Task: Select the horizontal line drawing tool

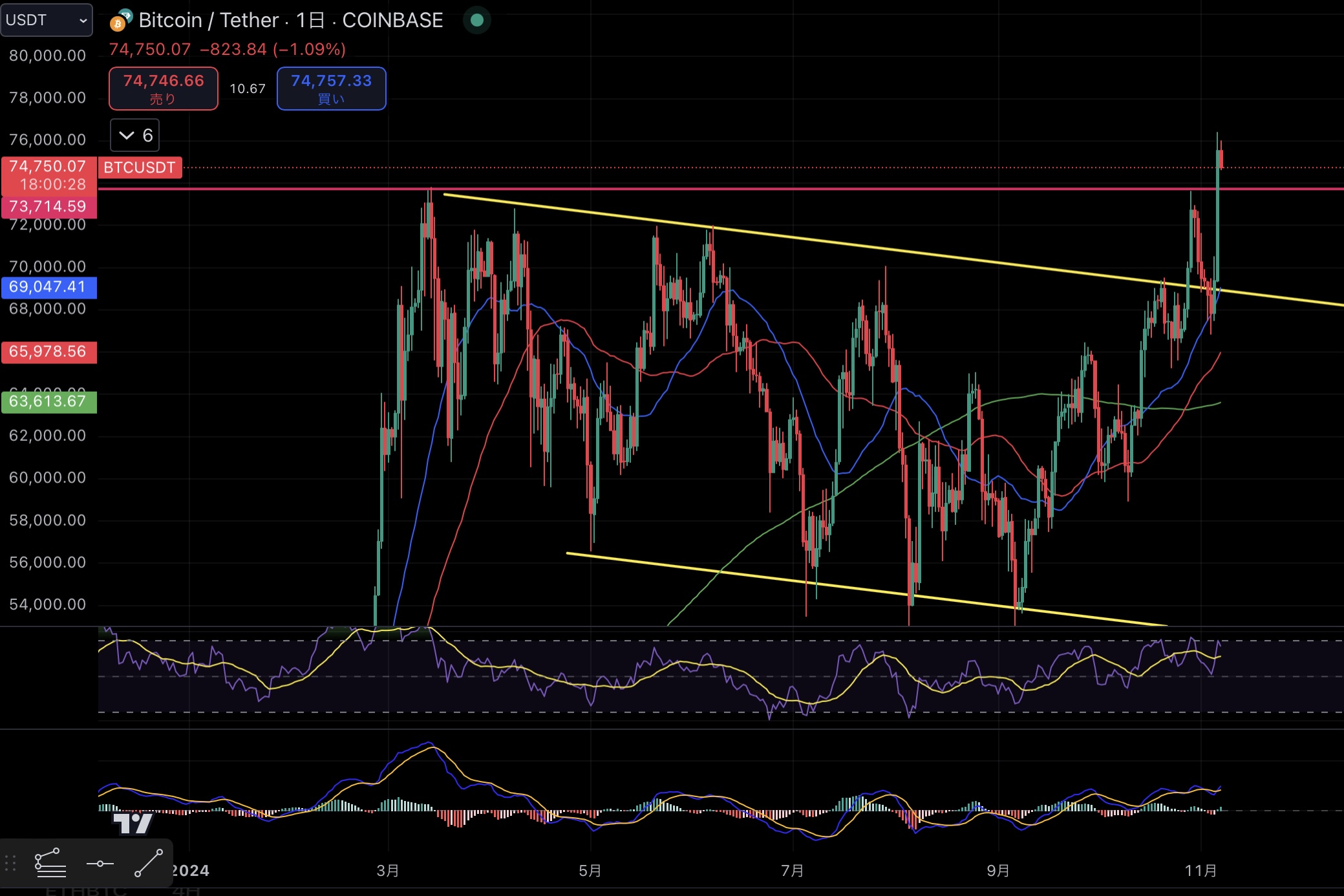Action: (x=100, y=863)
